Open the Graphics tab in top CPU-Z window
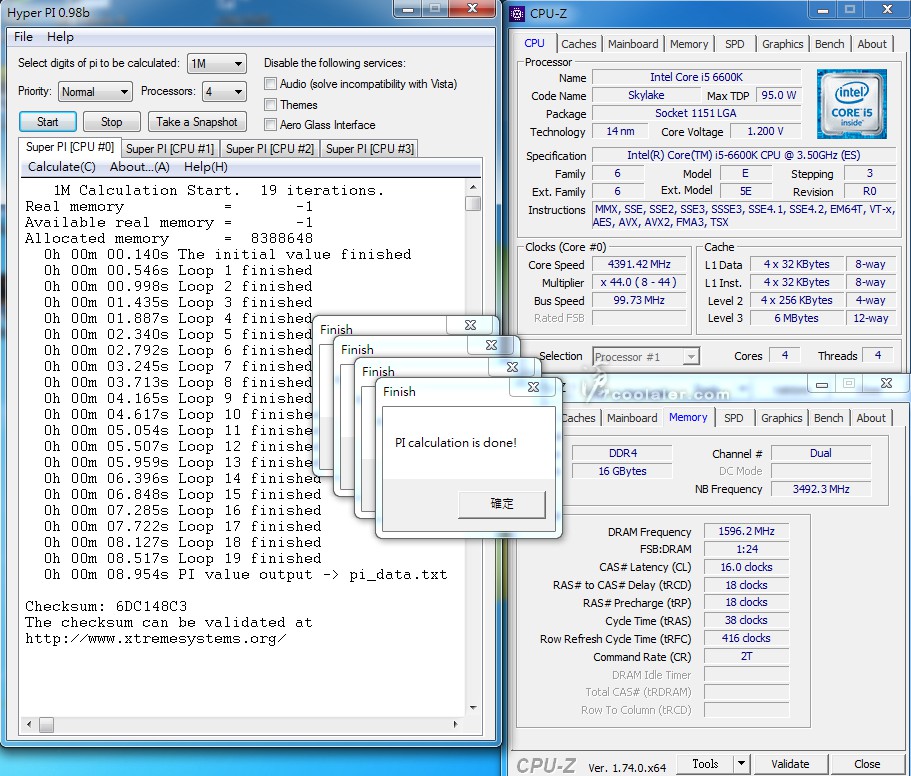This screenshot has width=911, height=776. (783, 44)
